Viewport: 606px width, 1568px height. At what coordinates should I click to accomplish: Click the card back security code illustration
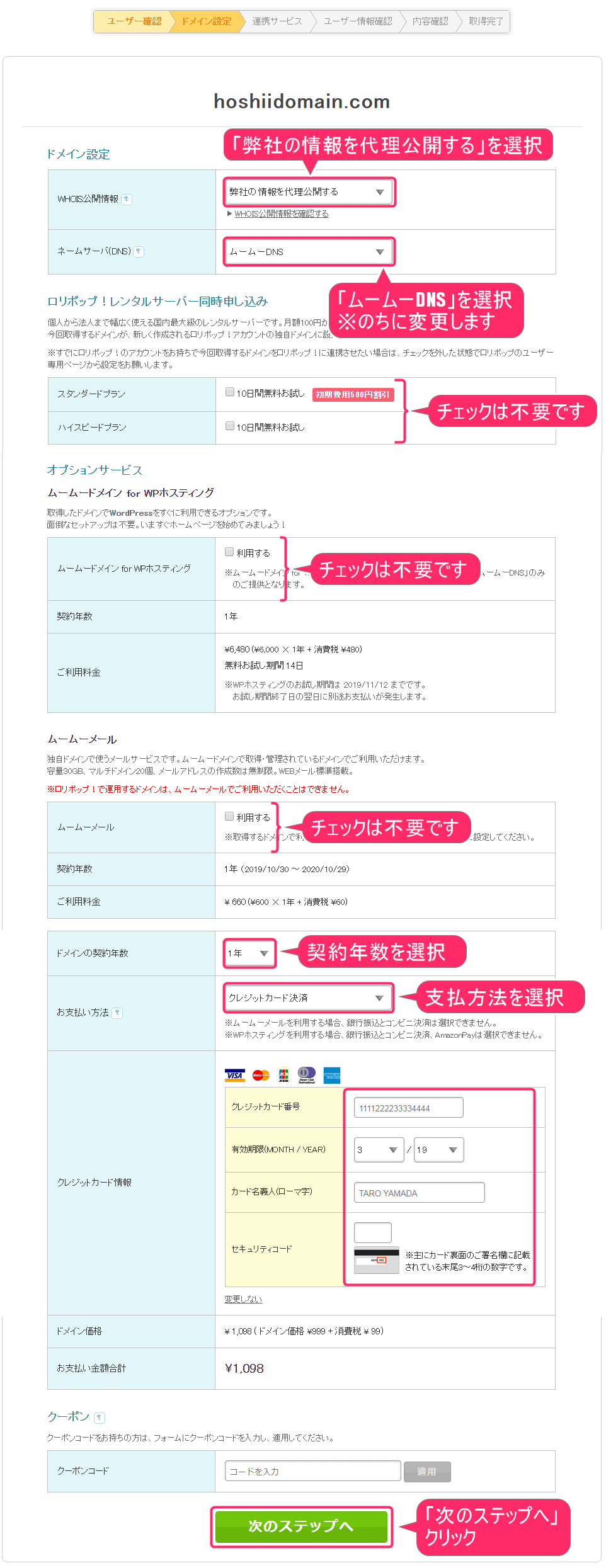[377, 1259]
